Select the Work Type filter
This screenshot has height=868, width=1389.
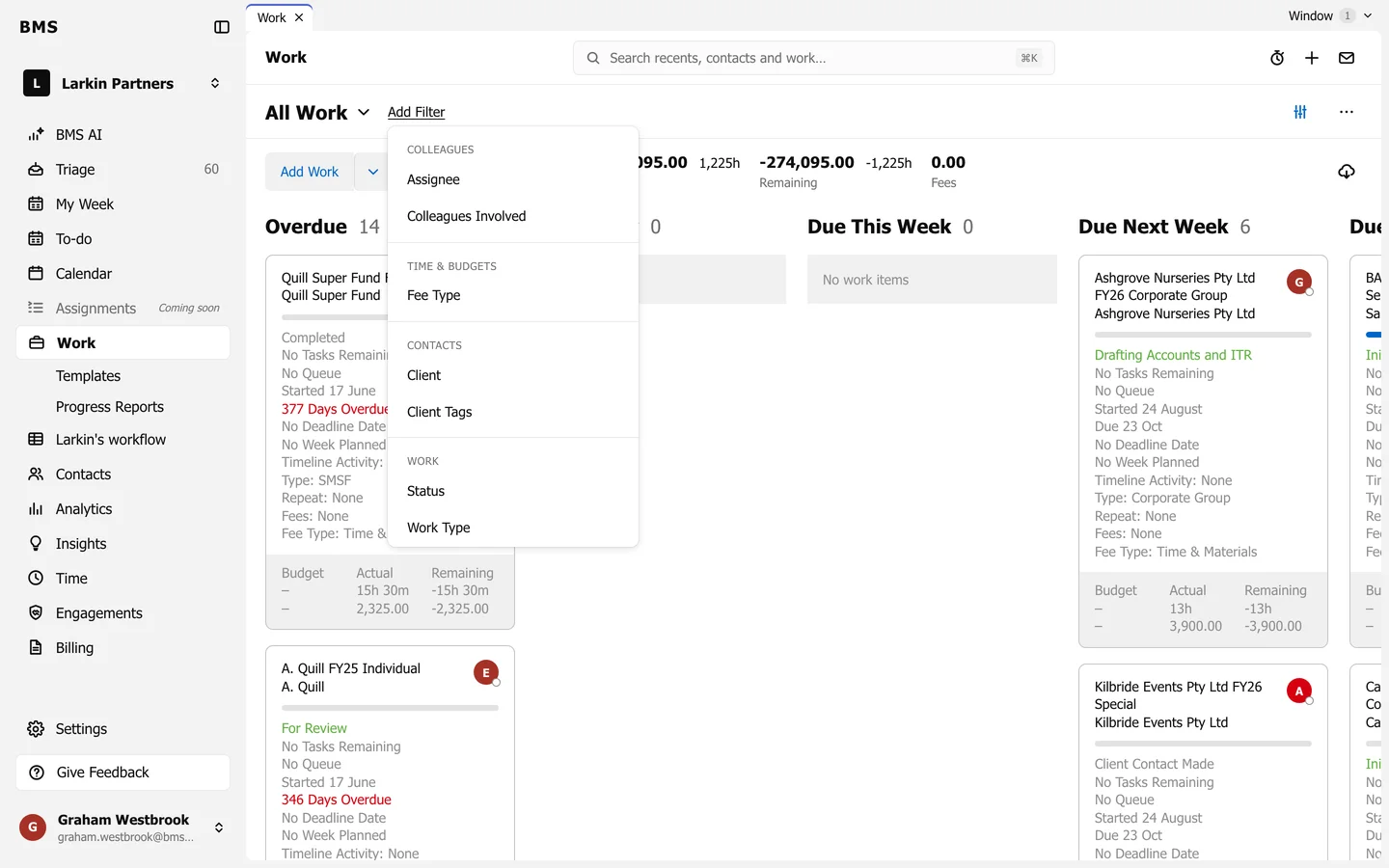[x=513, y=528]
